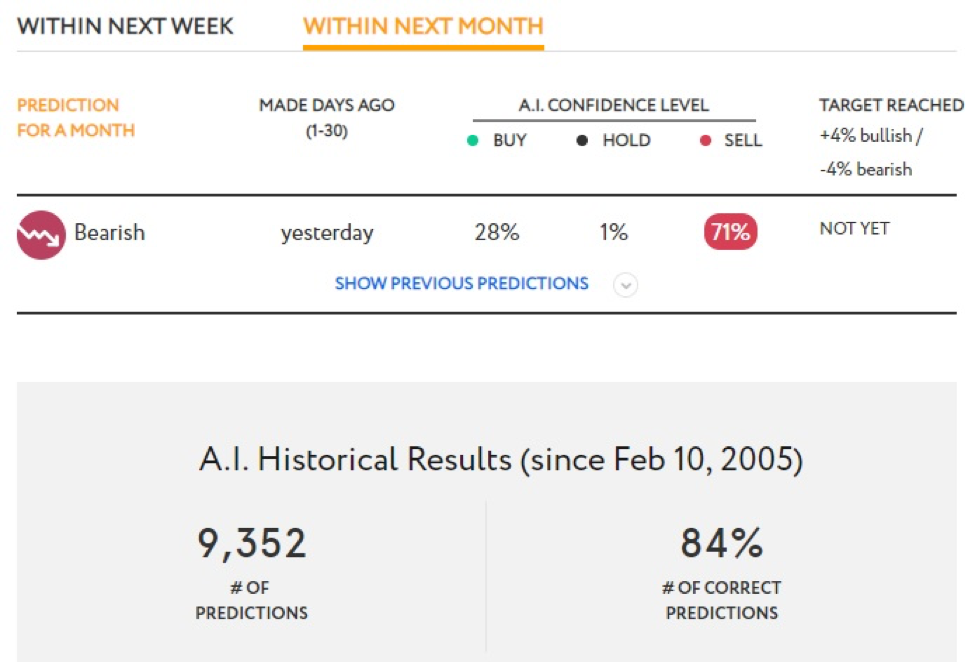
Task: Click the Prediction For A Month header
Action: point(76,117)
